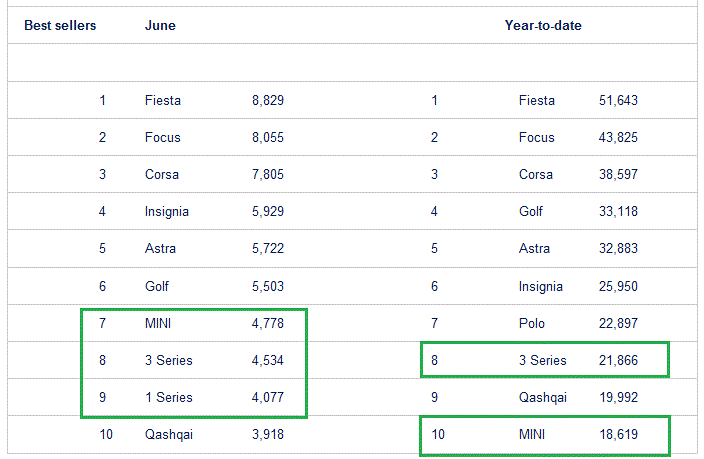704x459 pixels.
Task: Select MINI in the June ranking
Action: click(x=161, y=324)
